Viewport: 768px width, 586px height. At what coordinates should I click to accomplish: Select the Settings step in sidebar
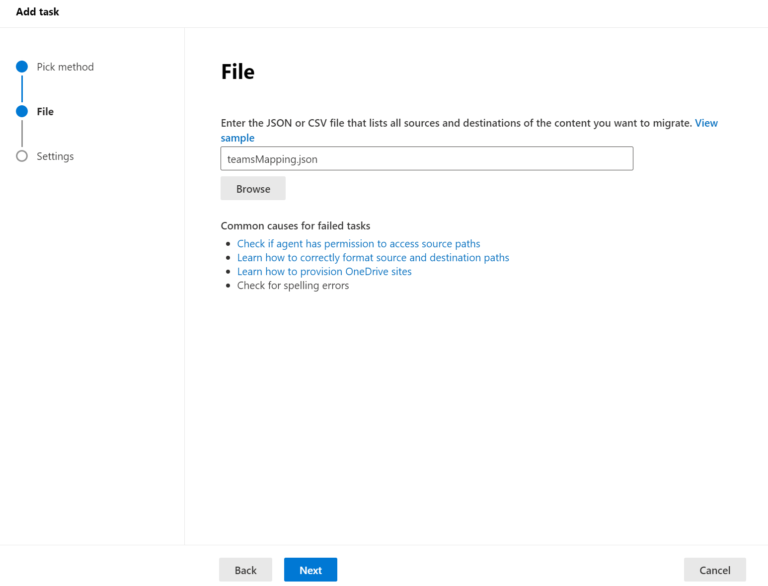(55, 156)
